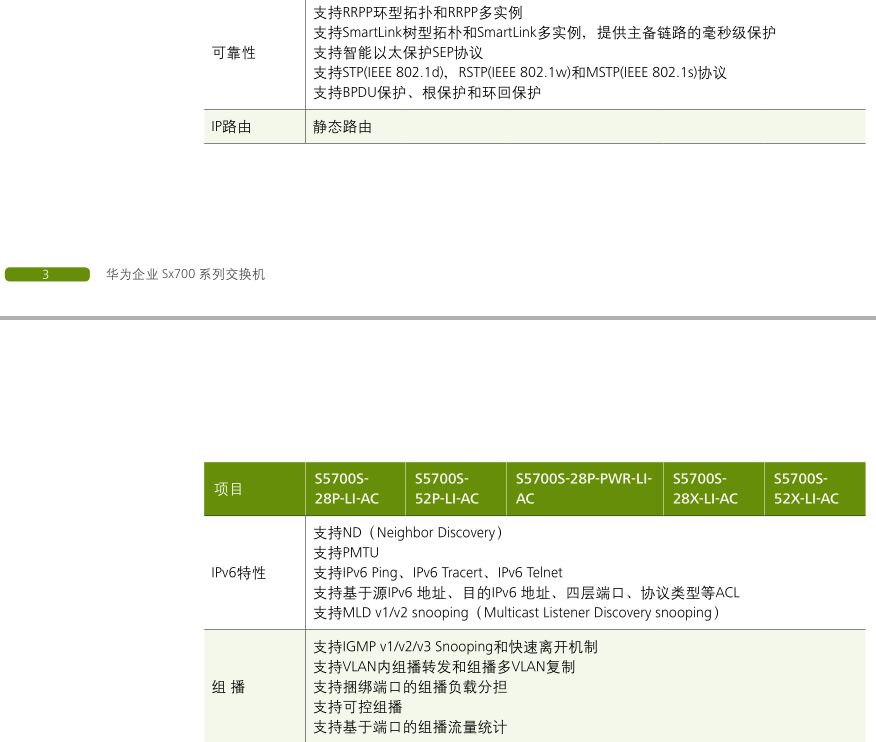Click line 支持可控组播
This screenshot has width=876, height=742.
click(358, 707)
